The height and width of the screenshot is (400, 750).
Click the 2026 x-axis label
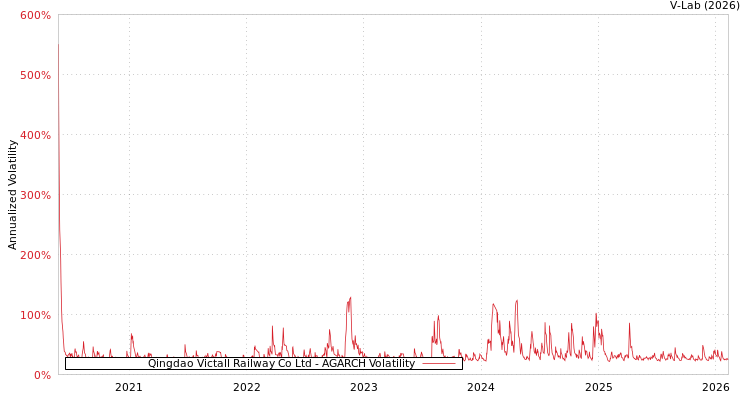point(716,387)
